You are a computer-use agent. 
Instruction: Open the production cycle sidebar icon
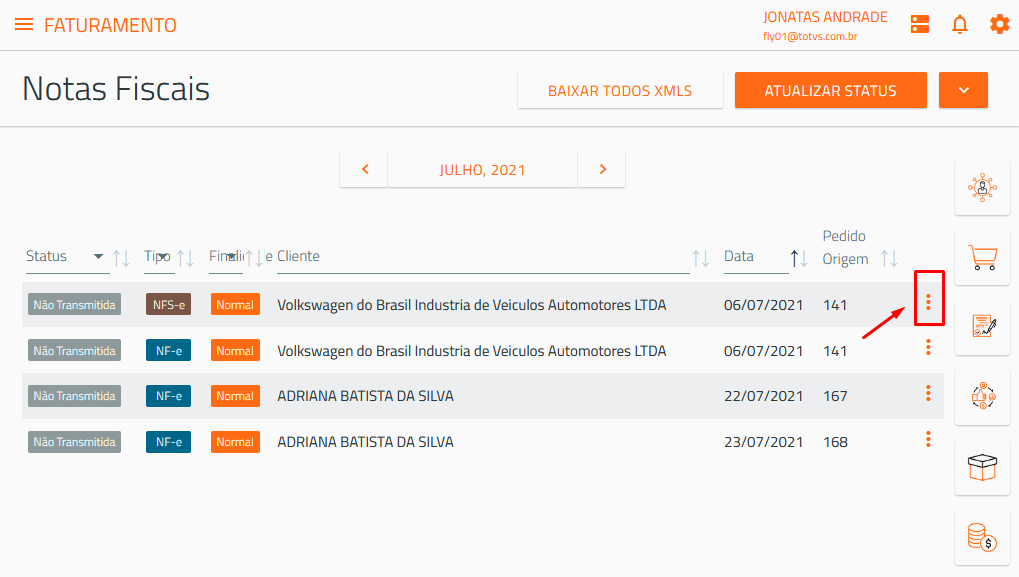click(x=982, y=396)
